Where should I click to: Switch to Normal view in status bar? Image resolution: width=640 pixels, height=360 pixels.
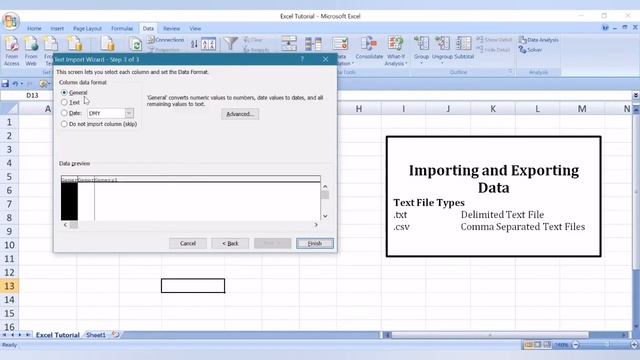(x=528, y=345)
